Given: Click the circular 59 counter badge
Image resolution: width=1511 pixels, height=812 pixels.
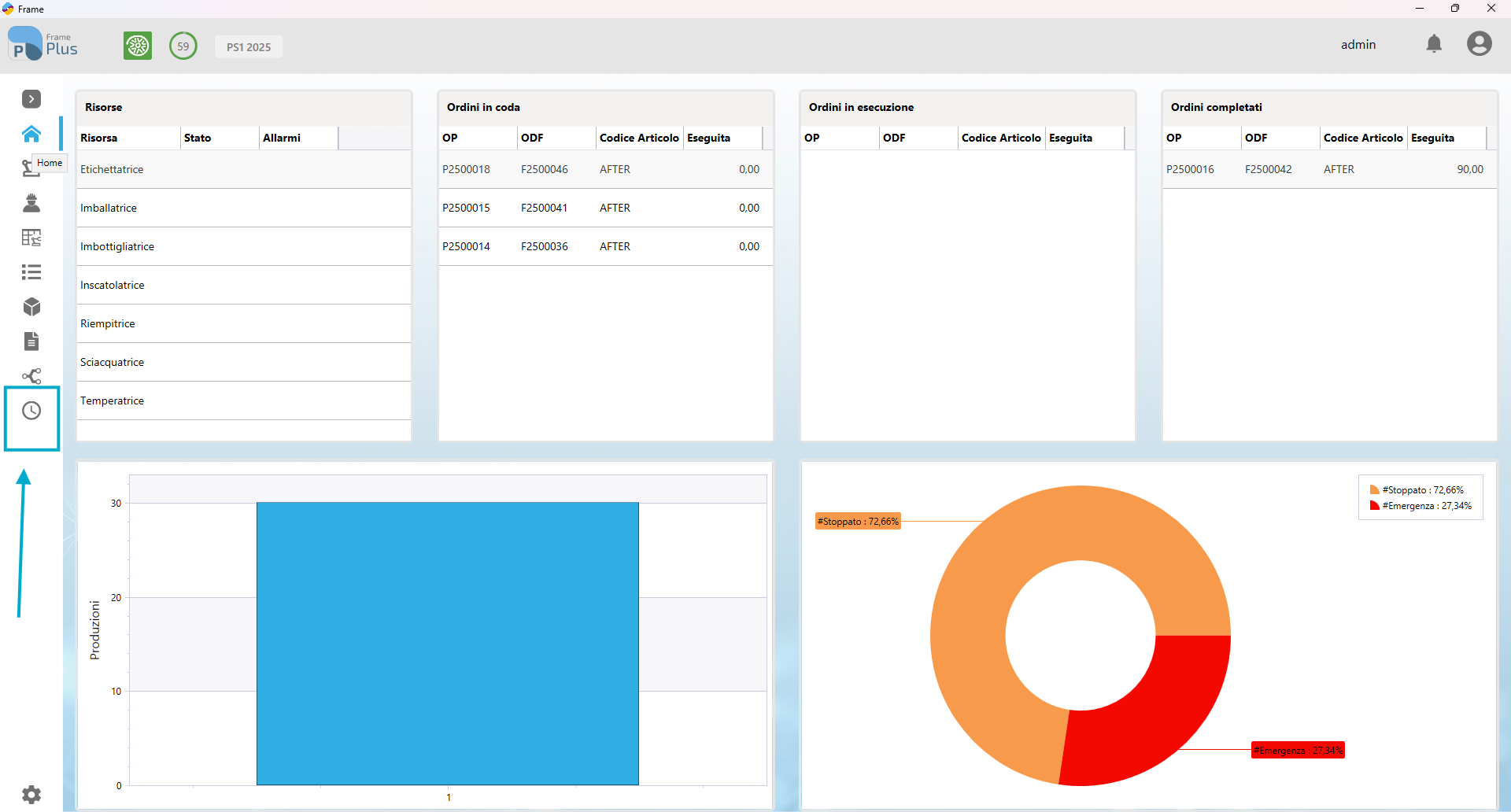Looking at the screenshot, I should click(x=183, y=46).
